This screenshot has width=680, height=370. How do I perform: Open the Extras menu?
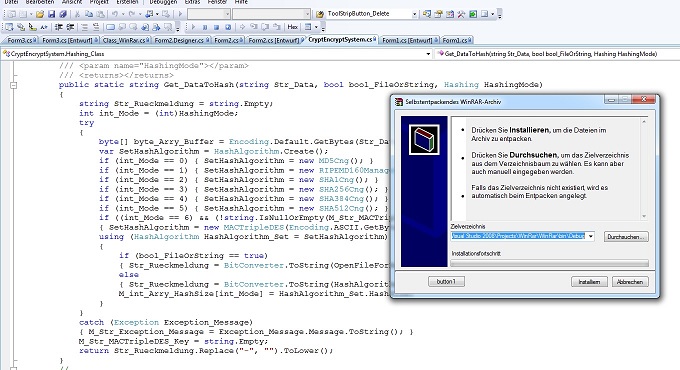(x=192, y=2)
